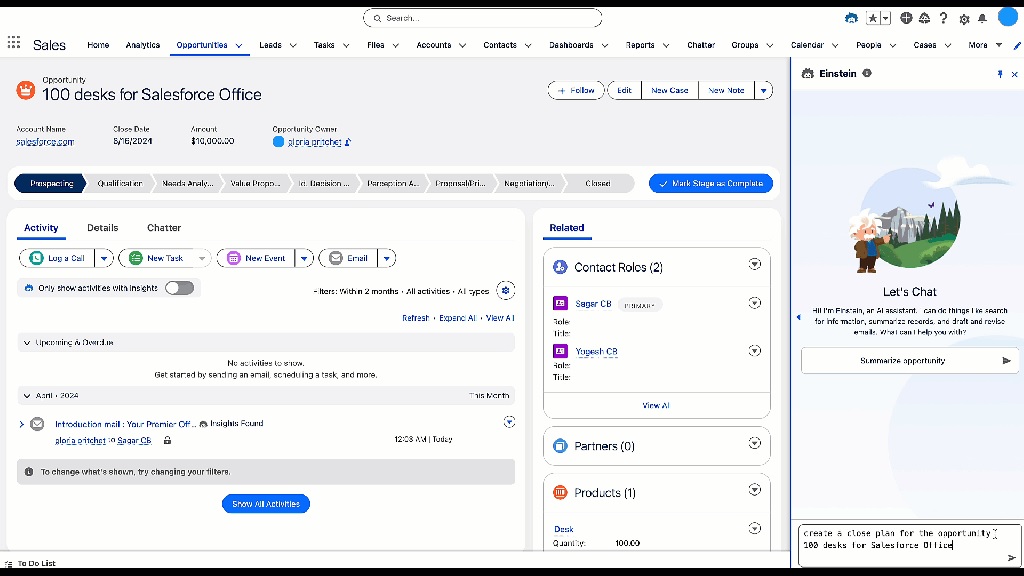
Task: Click the Expand All link
Action: point(457,318)
